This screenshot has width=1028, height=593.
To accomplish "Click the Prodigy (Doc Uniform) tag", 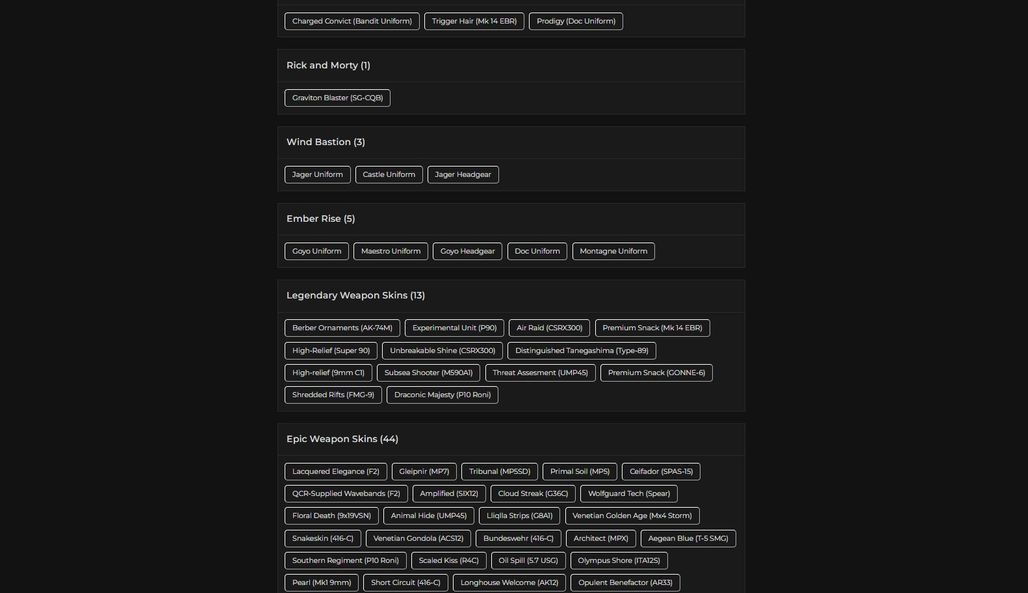I will [x=576, y=21].
